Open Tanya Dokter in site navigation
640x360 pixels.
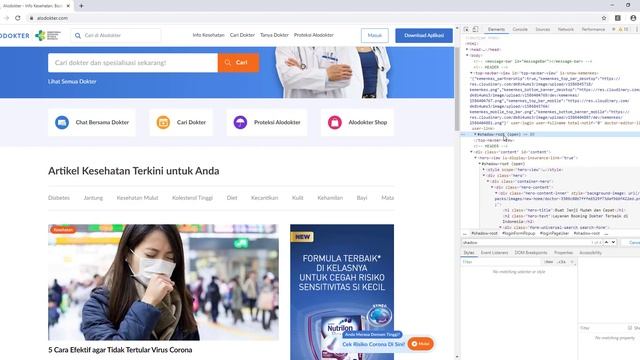click(x=274, y=35)
